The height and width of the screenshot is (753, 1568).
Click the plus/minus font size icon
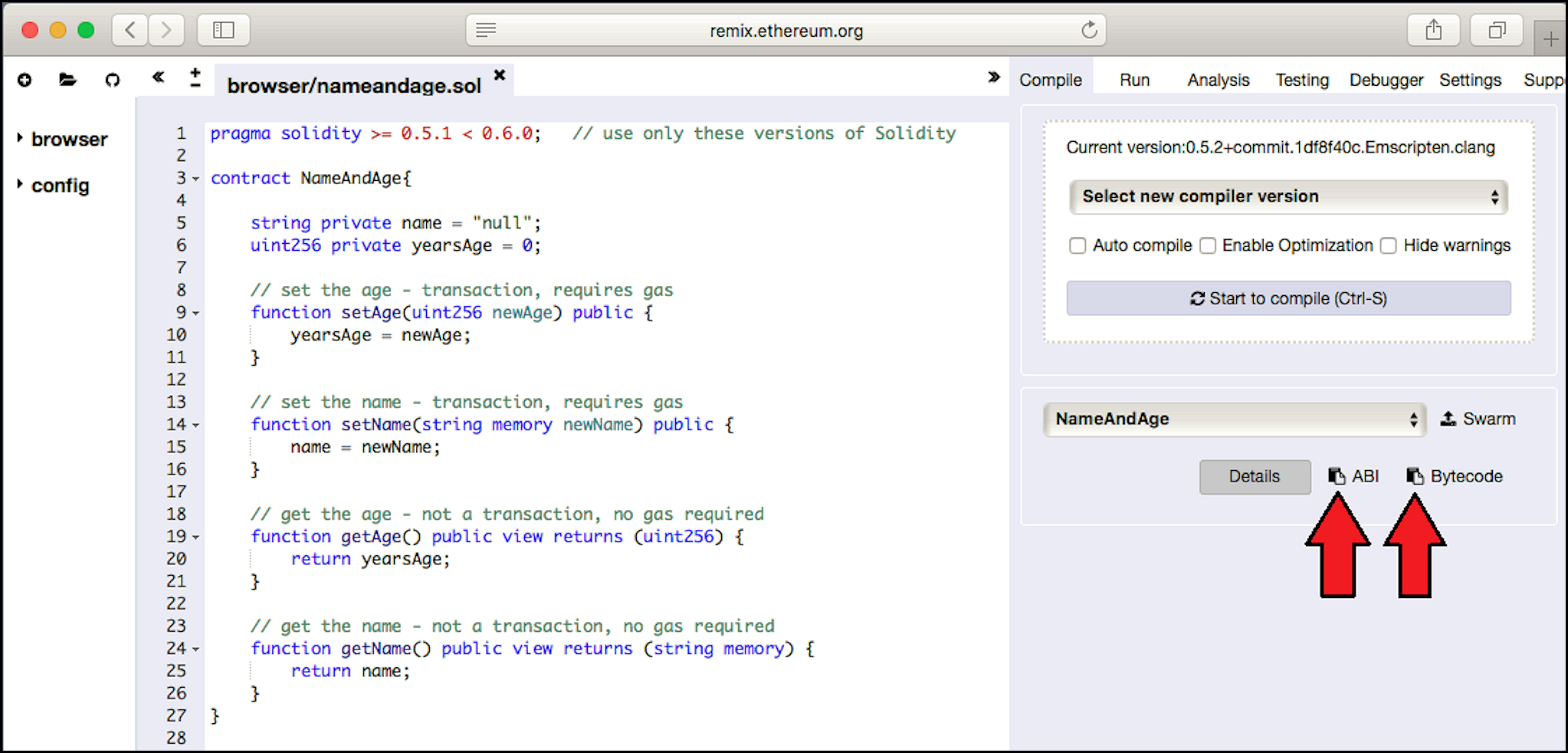click(195, 77)
